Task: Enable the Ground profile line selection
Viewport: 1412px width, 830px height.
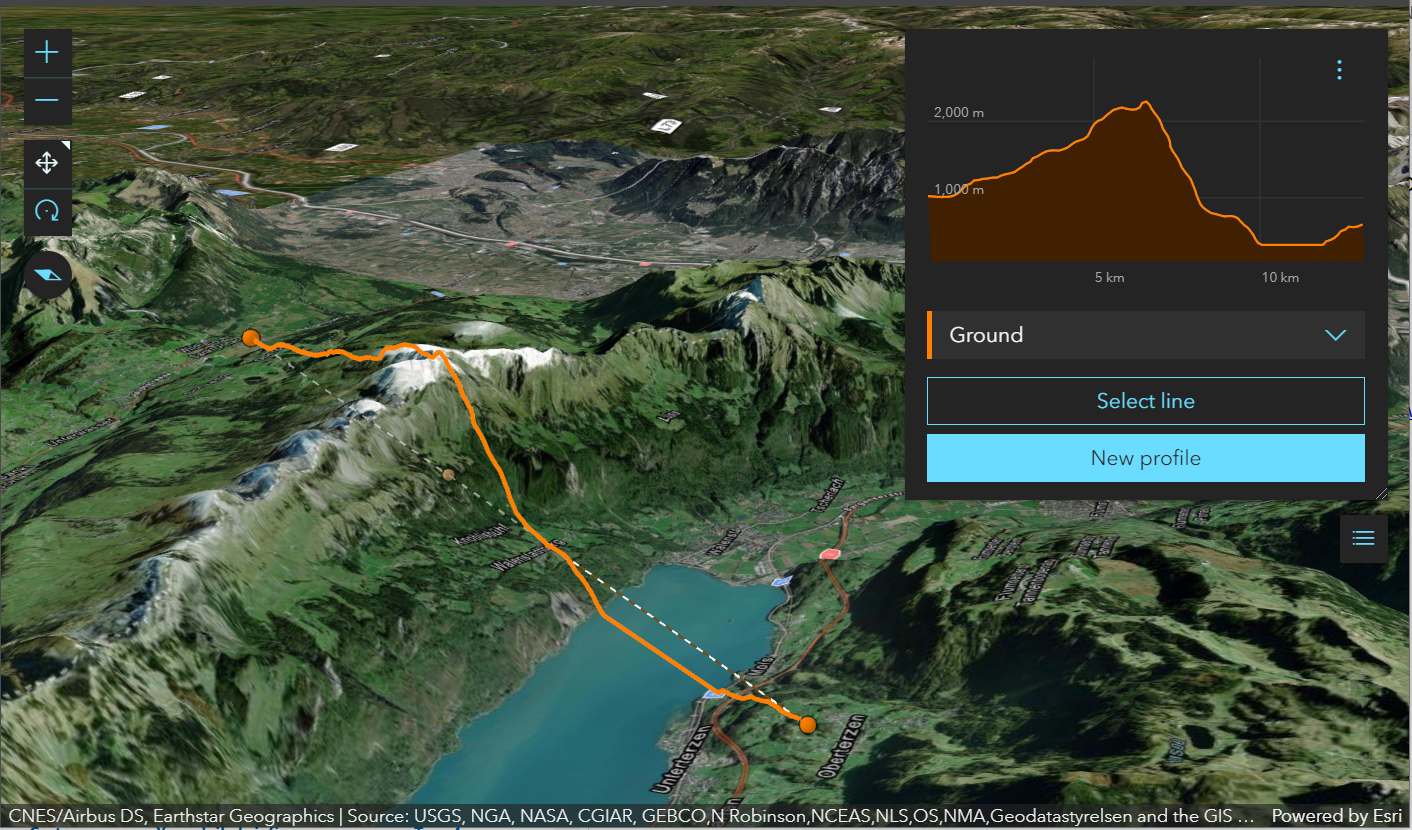Action: [1146, 400]
